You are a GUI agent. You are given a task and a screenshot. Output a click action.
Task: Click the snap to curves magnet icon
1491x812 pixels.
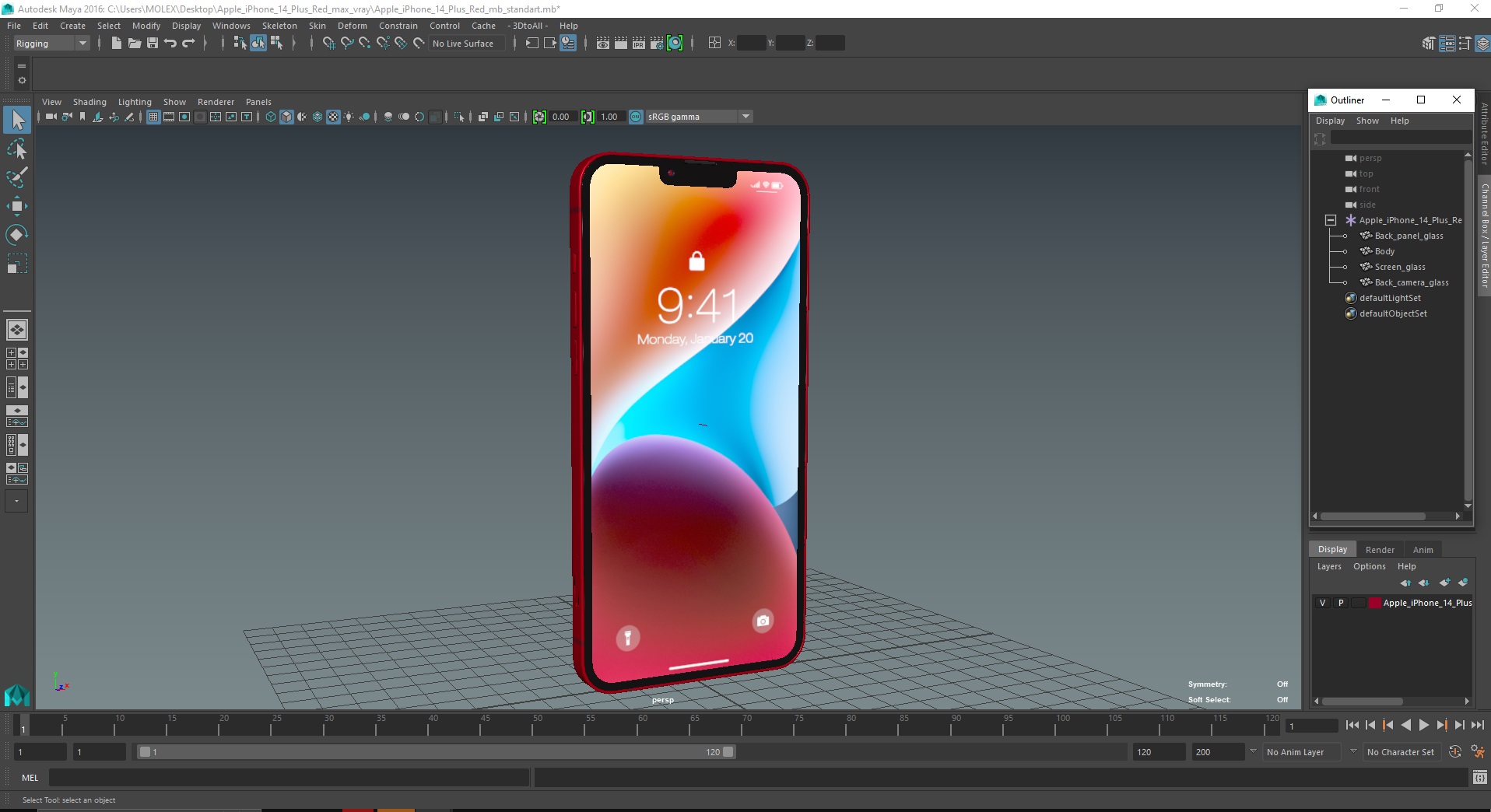(x=347, y=44)
